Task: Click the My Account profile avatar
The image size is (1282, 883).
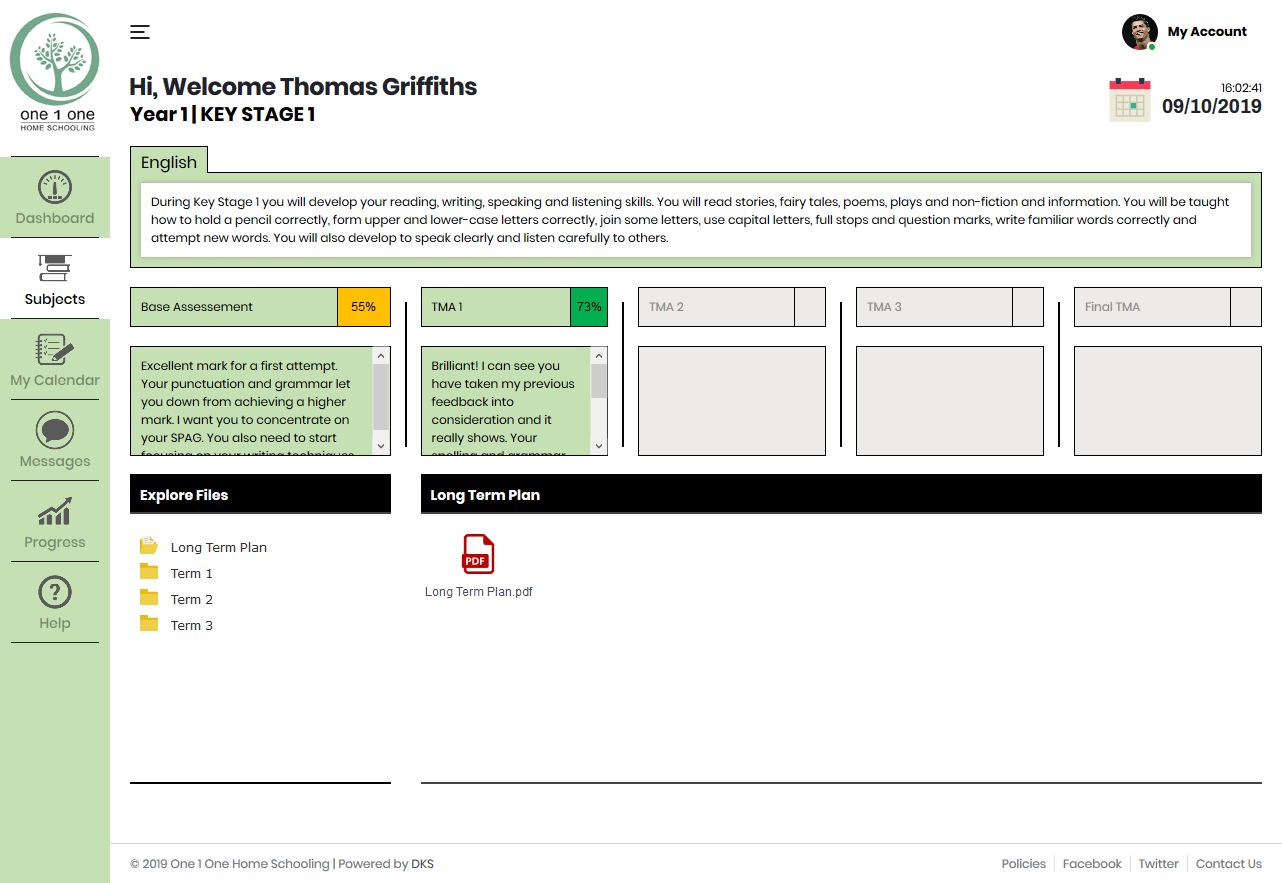Action: [x=1139, y=32]
